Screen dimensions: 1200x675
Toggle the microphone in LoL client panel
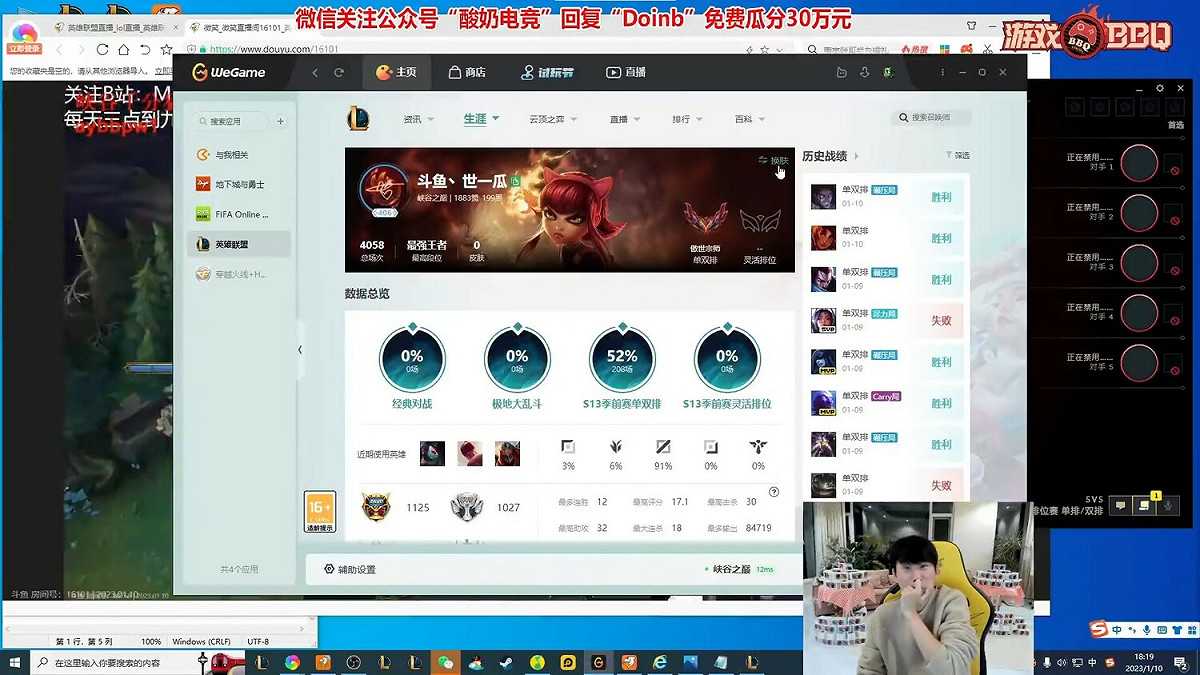point(1167,506)
